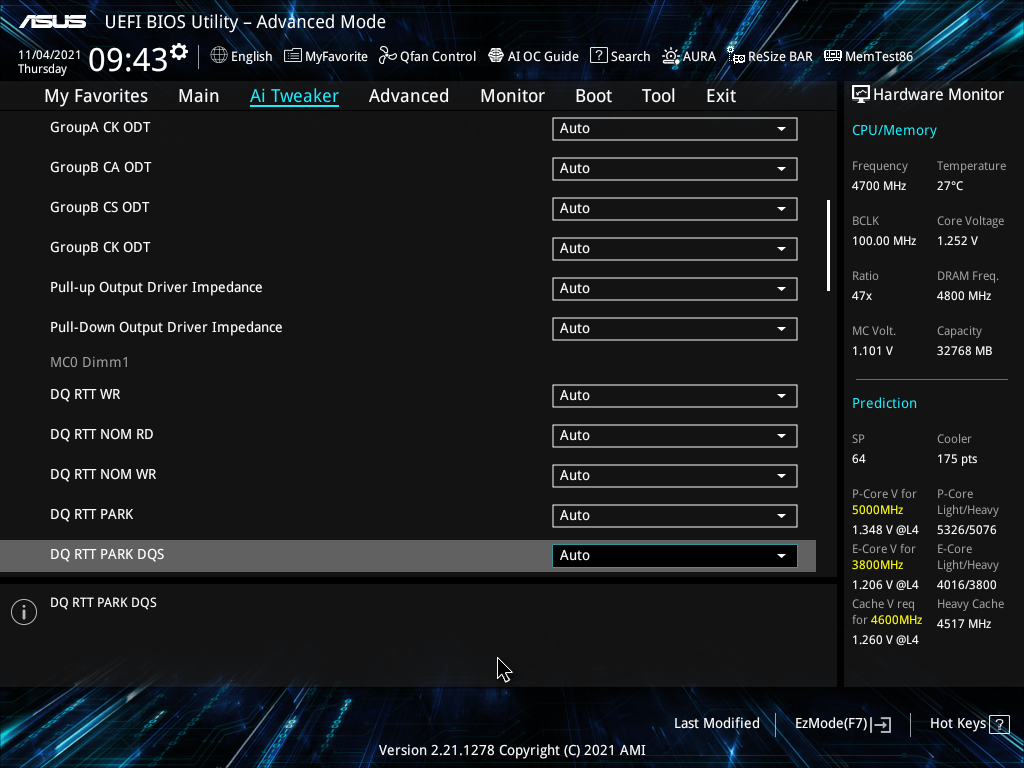Click the info icon in help panel

pos(24,612)
